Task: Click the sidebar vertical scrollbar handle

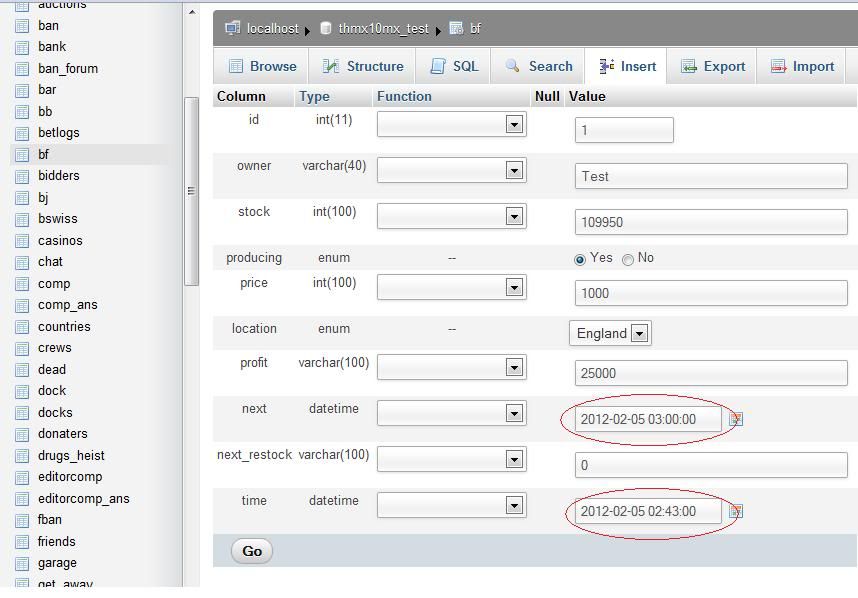Action: click(x=191, y=190)
